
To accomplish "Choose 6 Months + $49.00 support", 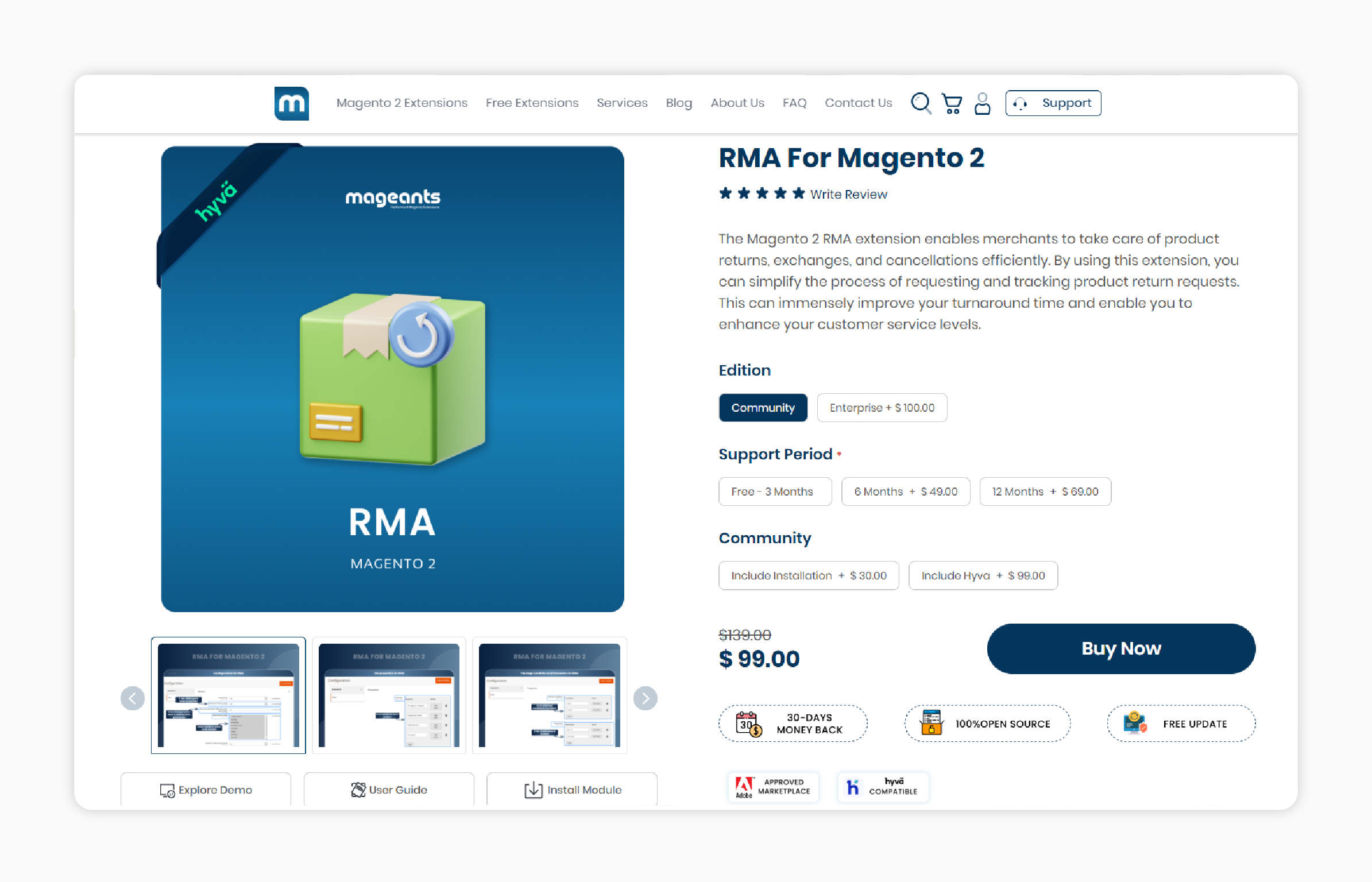I will point(906,492).
